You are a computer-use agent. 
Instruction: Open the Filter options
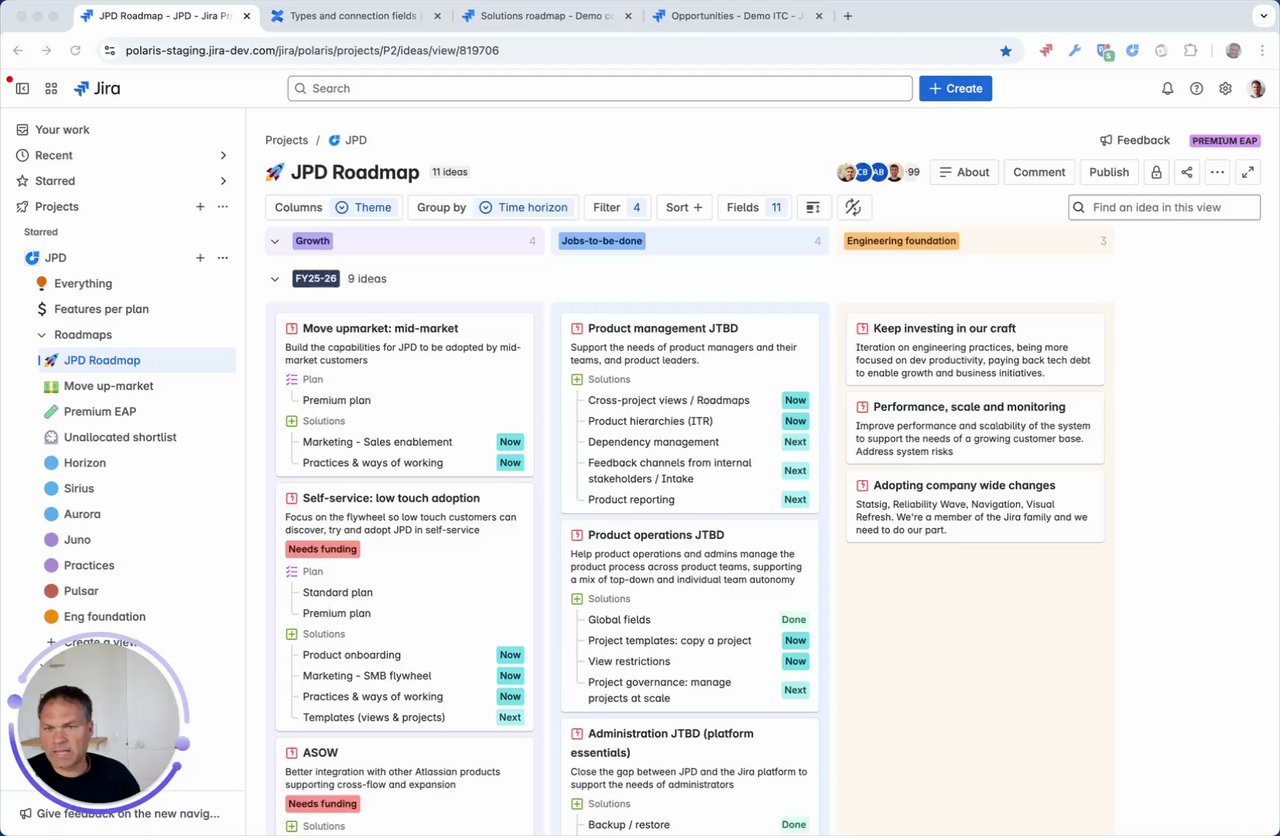[x=617, y=207]
